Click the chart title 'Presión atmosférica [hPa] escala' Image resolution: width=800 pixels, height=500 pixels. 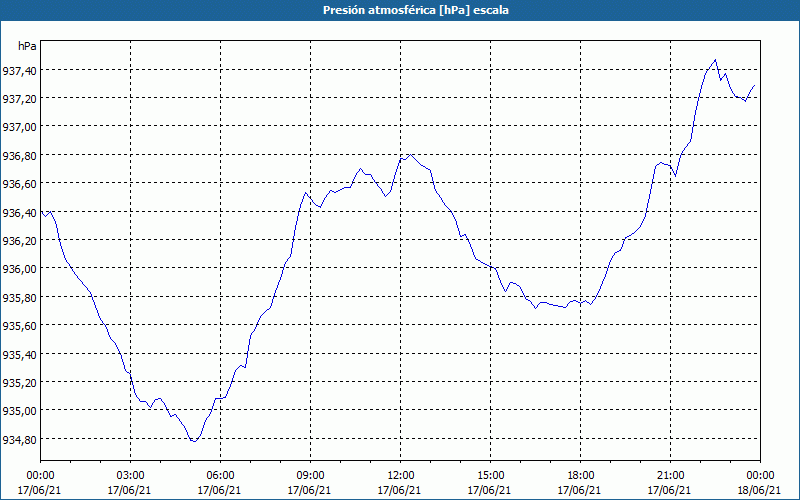pos(416,10)
